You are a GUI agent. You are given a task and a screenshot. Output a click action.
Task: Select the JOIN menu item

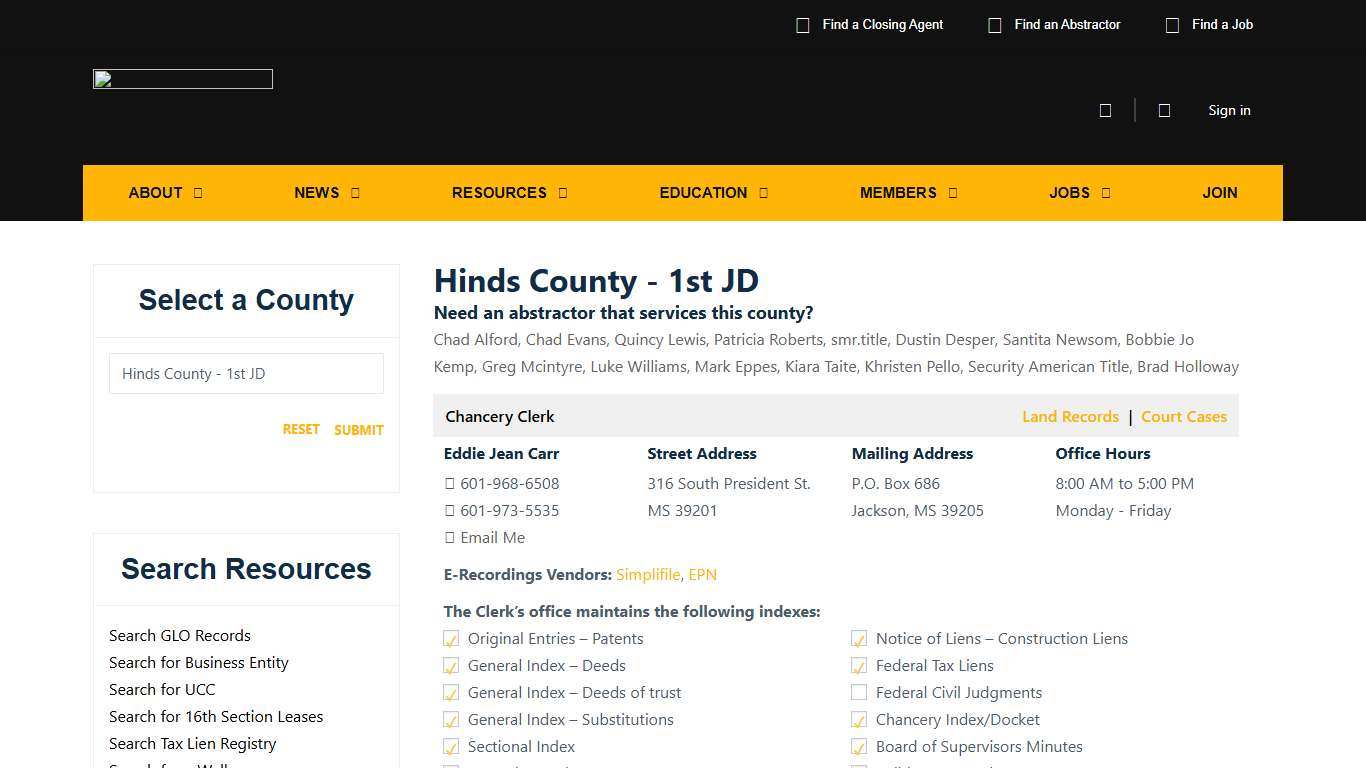pyautogui.click(x=1219, y=193)
